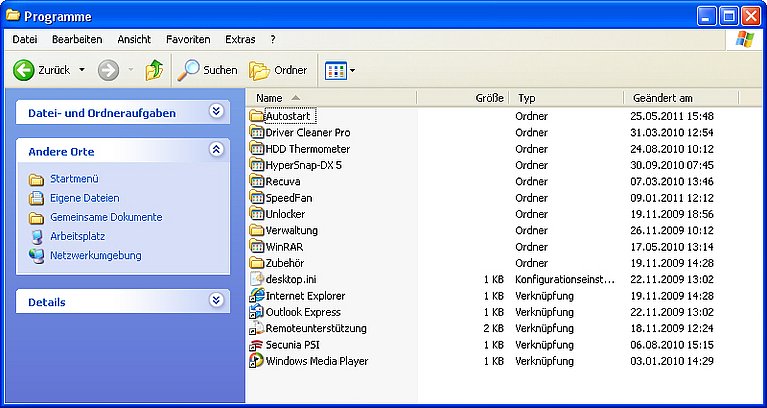Click the 2 KB size of Remoteunterstützung
Image resolution: width=767 pixels, height=408 pixels.
click(494, 328)
